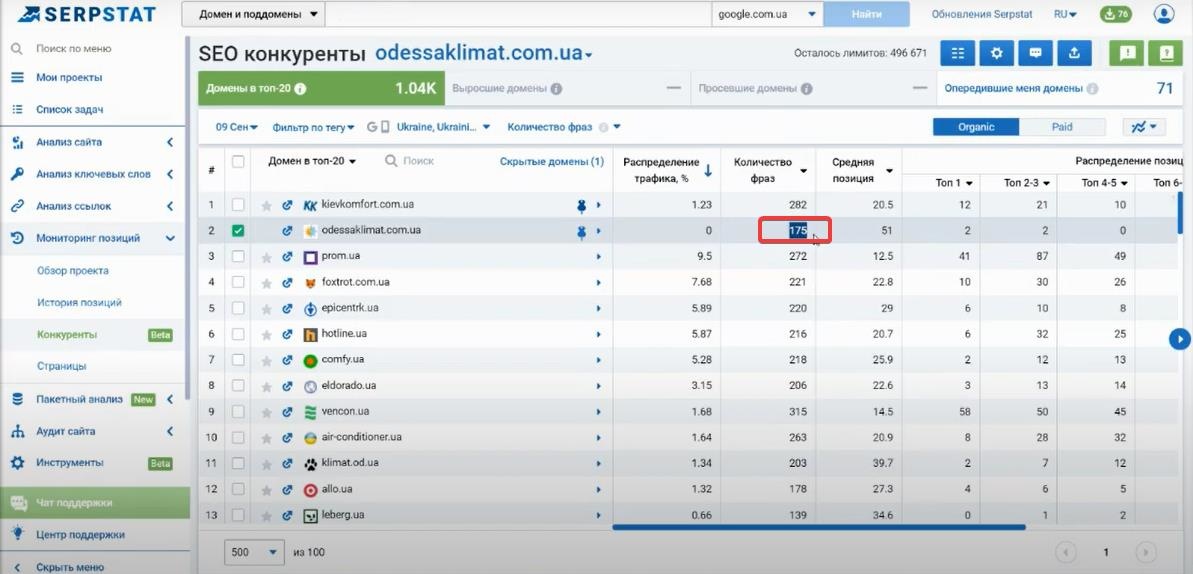This screenshot has height=574, width=1193.
Task: Open the google.com.ua search engine dropdown
Action: coord(768,14)
